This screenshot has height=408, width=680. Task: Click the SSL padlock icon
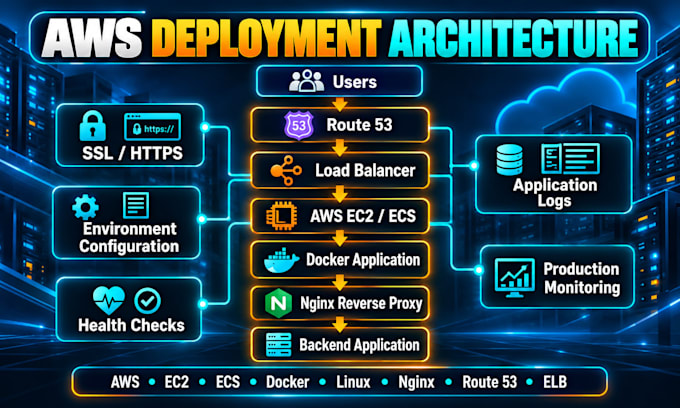(x=93, y=126)
